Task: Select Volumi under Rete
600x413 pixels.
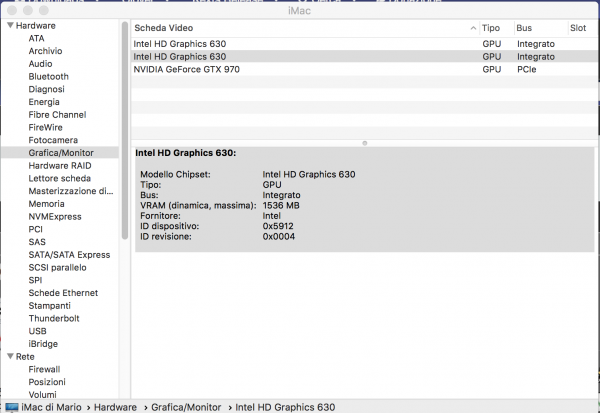Action: pos(42,394)
